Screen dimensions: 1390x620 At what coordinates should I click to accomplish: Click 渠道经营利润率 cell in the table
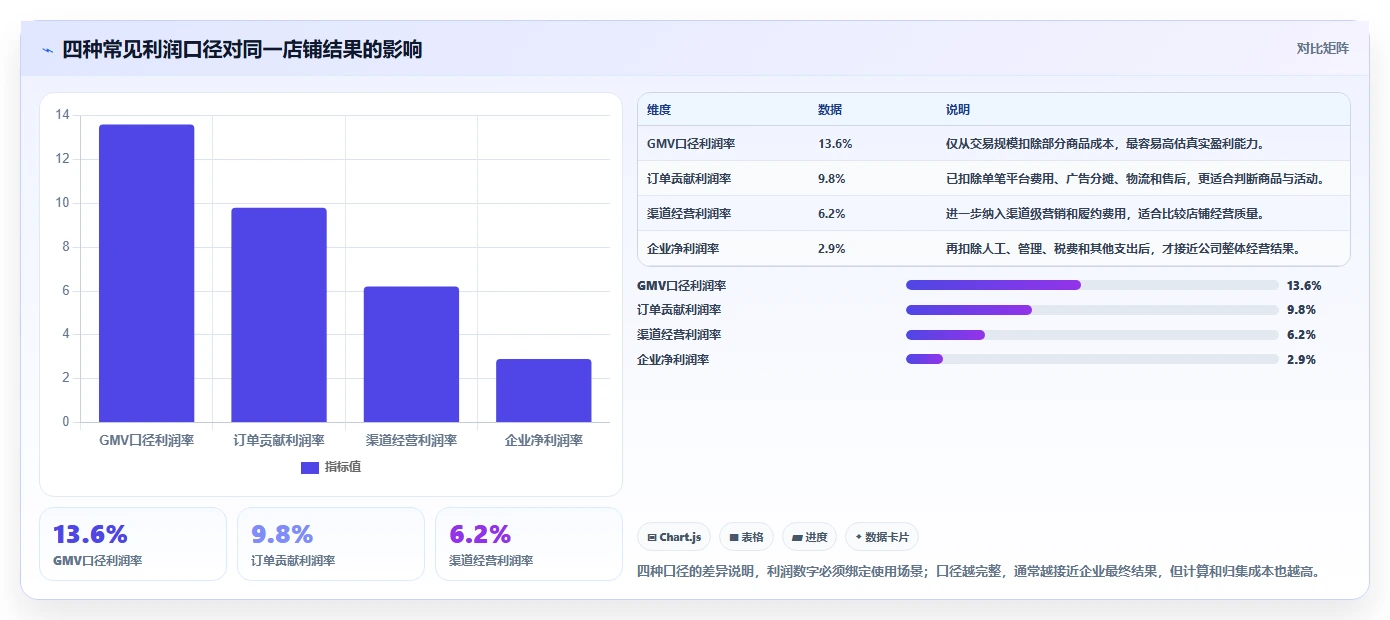[x=689, y=214]
